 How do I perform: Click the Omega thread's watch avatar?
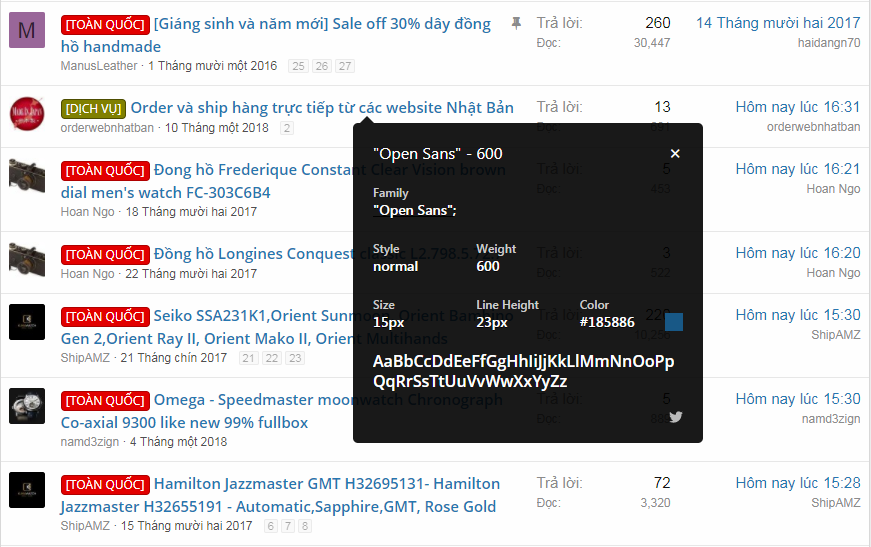coord(27,407)
